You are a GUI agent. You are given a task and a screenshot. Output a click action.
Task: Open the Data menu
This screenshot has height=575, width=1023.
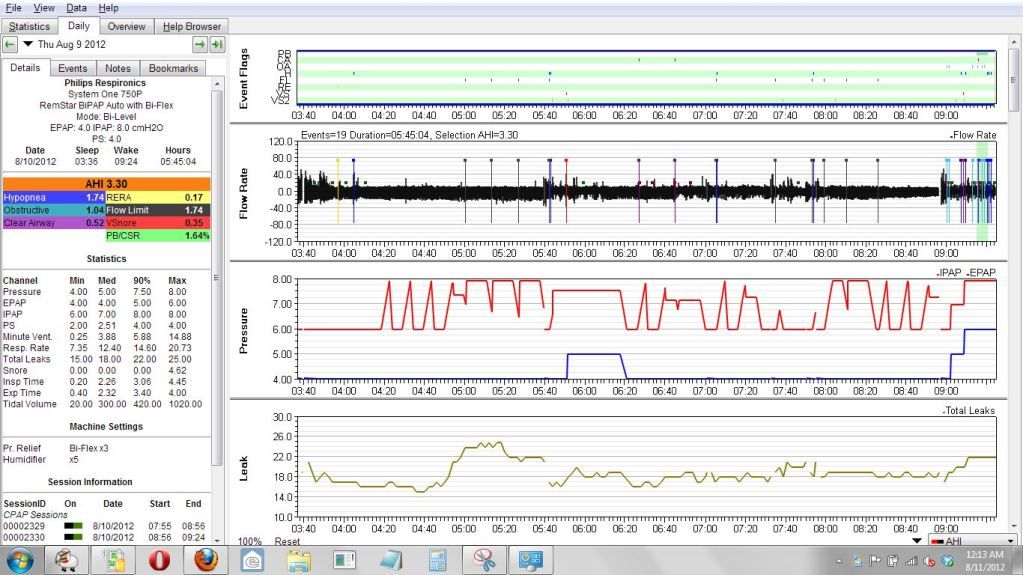(76, 8)
